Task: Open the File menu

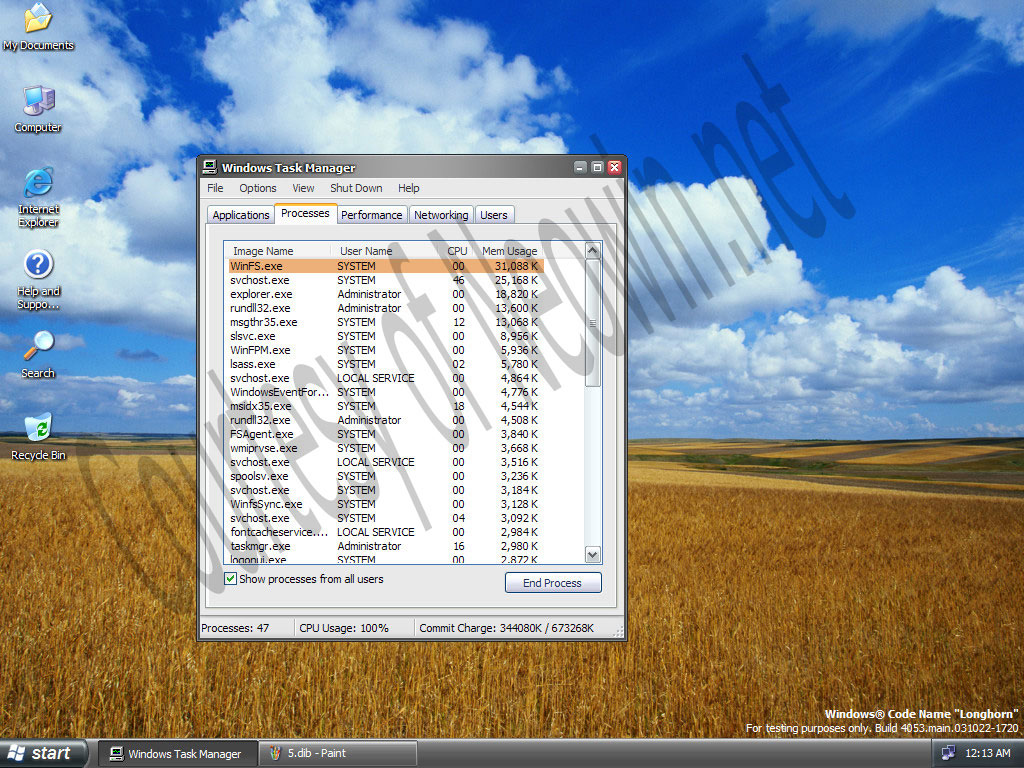Action: coord(215,188)
